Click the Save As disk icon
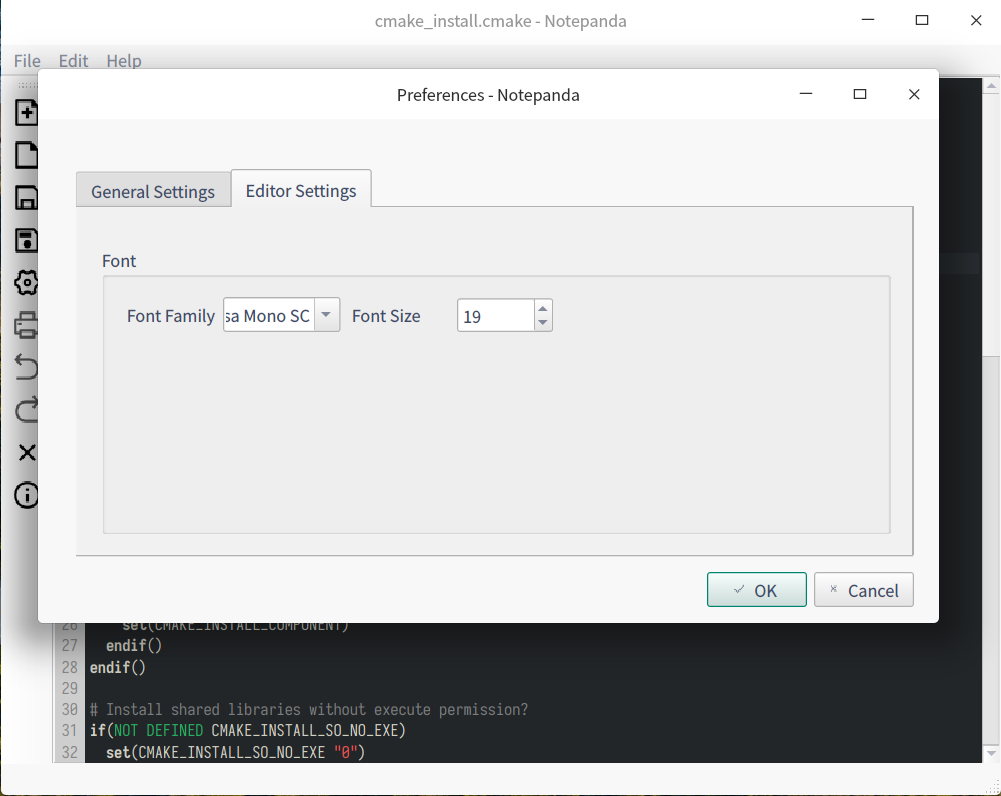This screenshot has height=796, width=1001. 26,240
